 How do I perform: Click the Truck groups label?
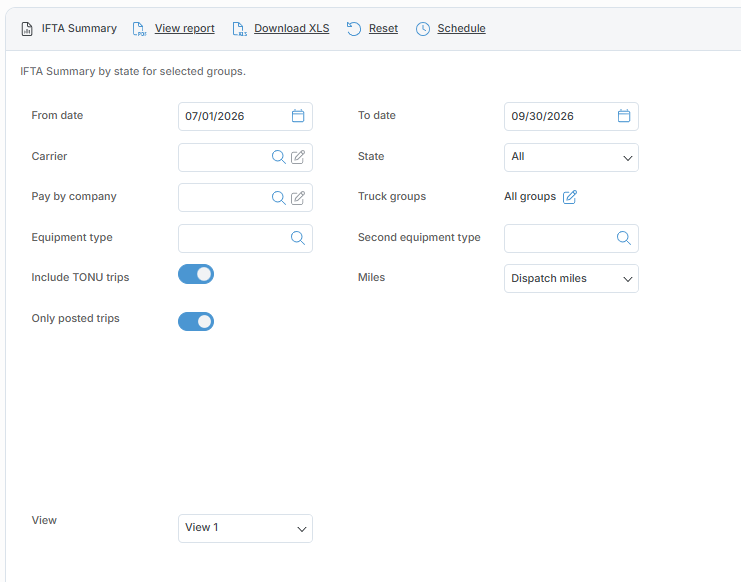392,197
